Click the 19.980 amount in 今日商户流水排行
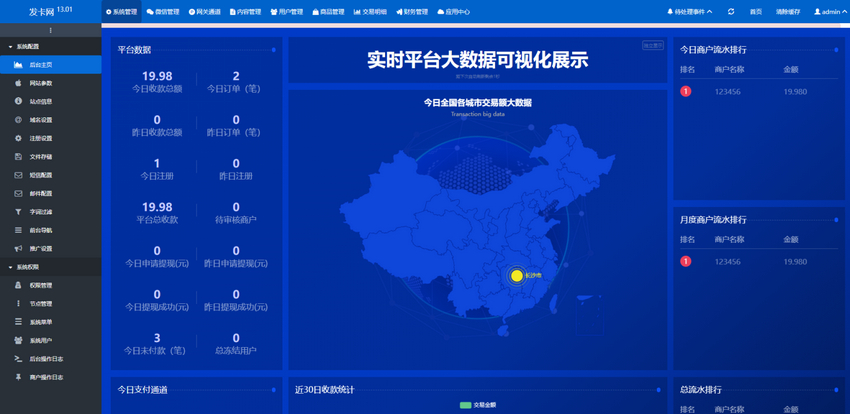850x414 pixels. 795,92
